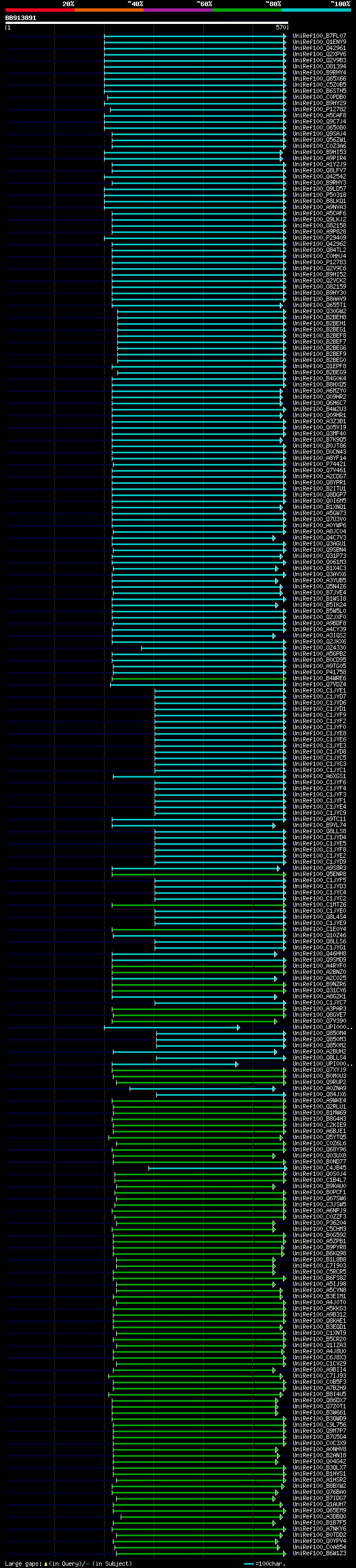The height and width of the screenshot is (1568, 356).
Task: Click hit label UniRef100_B9RHY4
Action: click(319, 72)
